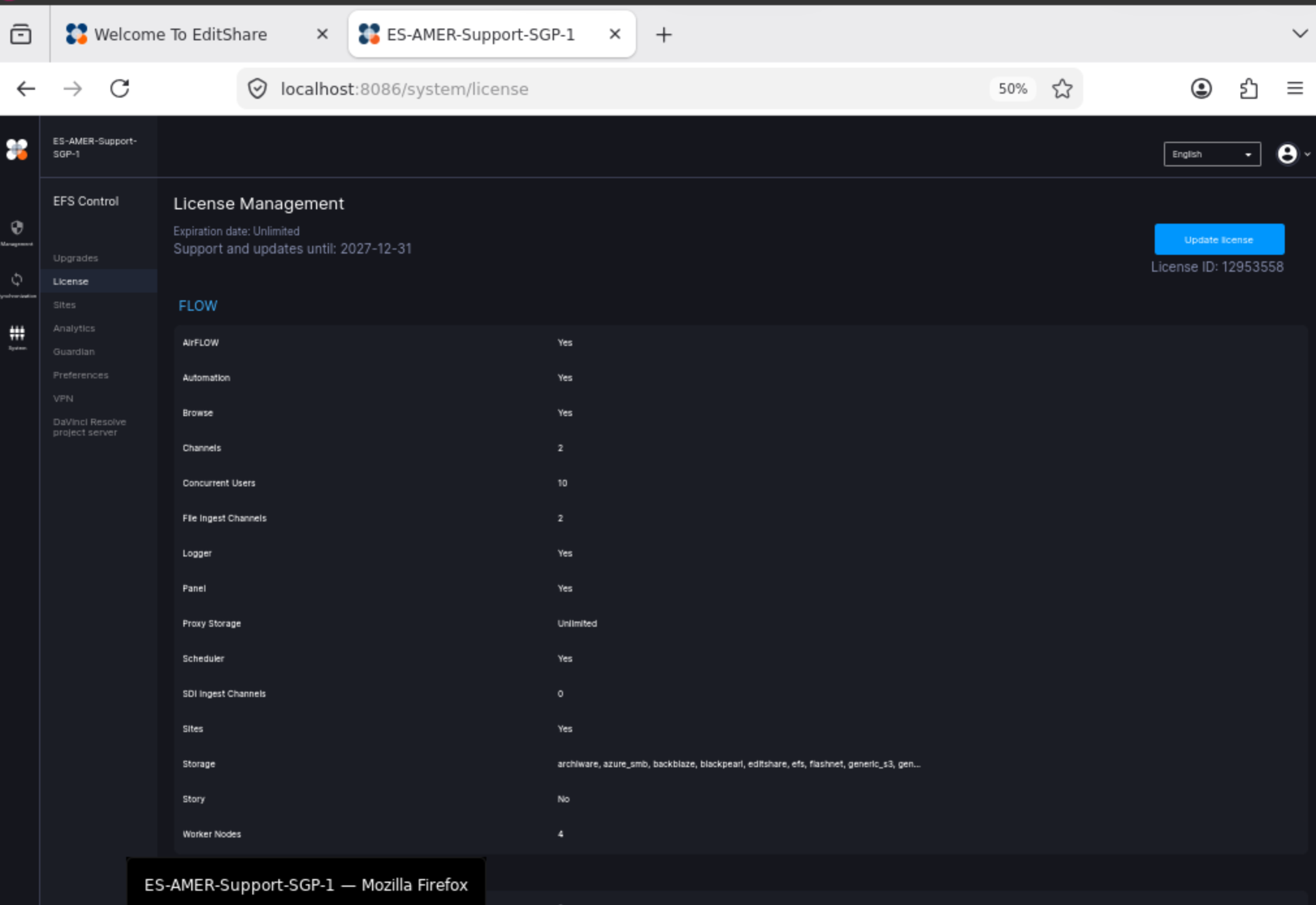Open Guardian in the sidebar menu
Image resolution: width=1316 pixels, height=905 pixels.
(73, 352)
